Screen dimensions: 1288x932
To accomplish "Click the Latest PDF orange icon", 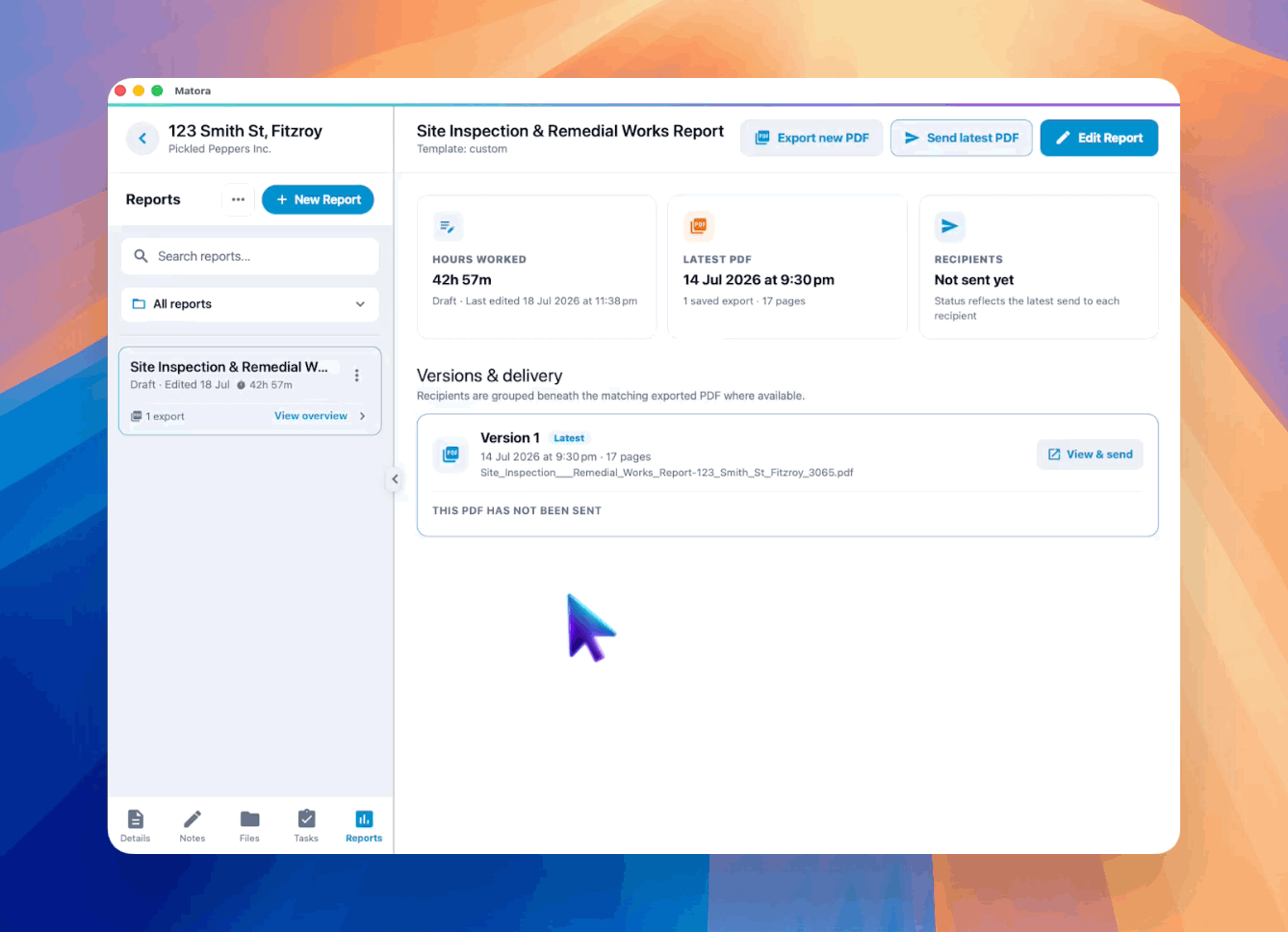I will click(699, 226).
